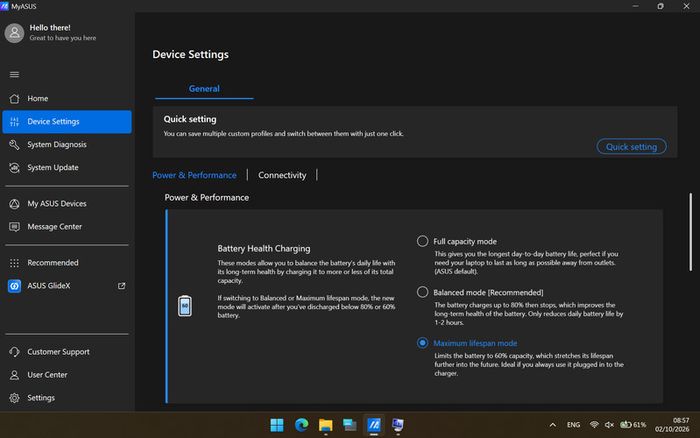Screen dimensions: 700x438
Task: Click the Recommended grid dots icon
Action: [14, 263]
